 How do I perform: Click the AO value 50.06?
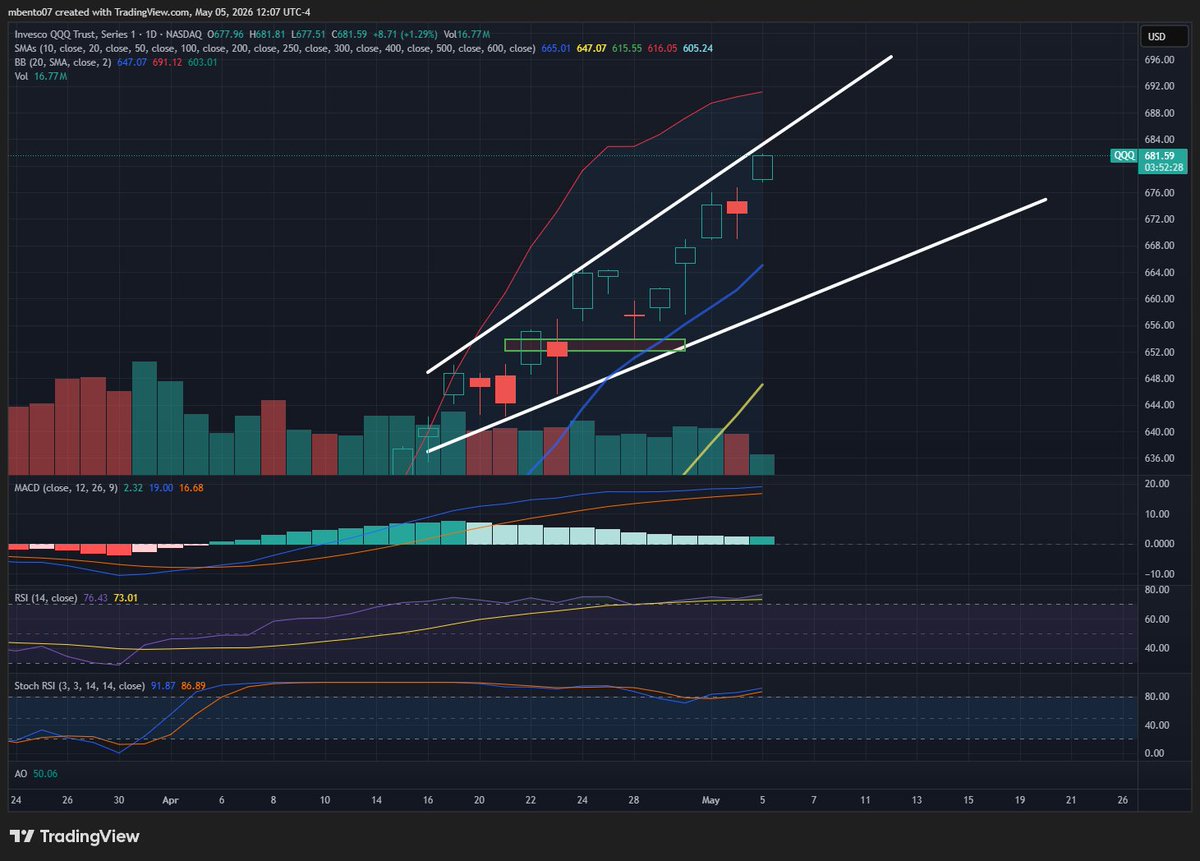(x=43, y=773)
